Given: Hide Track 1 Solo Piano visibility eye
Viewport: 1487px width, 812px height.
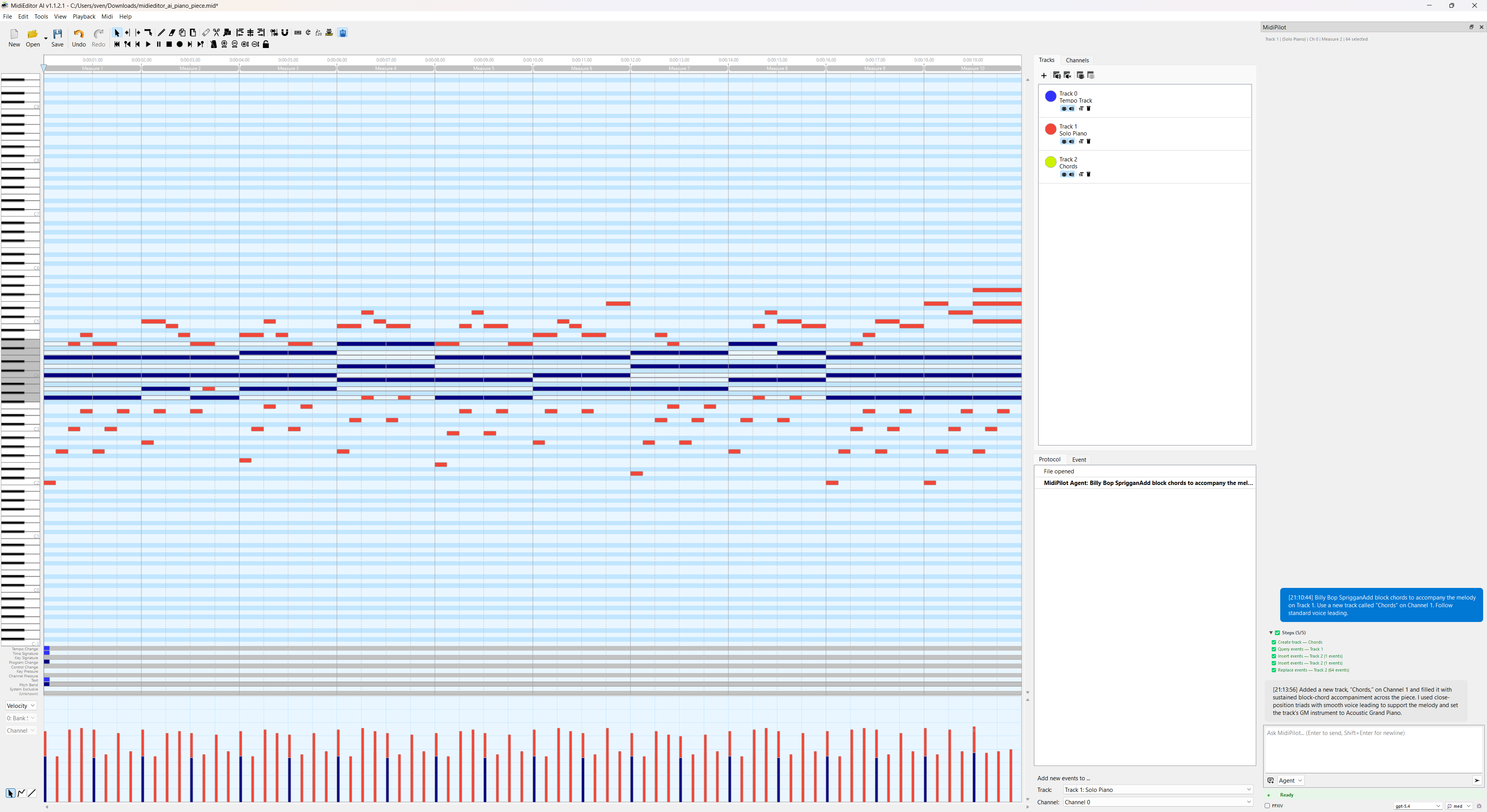Looking at the screenshot, I should tap(1063, 141).
